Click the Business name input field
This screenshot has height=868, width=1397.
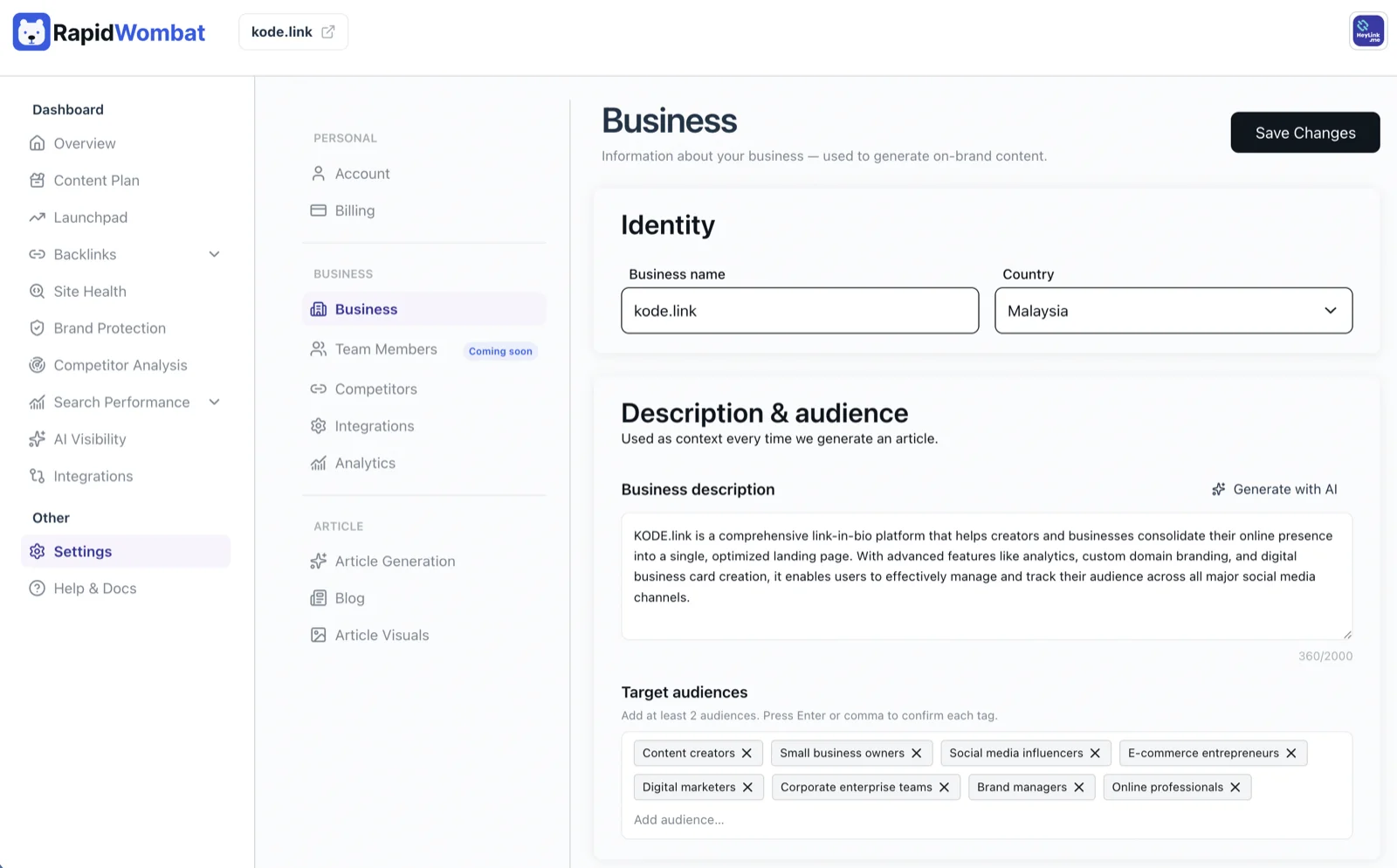tap(800, 311)
